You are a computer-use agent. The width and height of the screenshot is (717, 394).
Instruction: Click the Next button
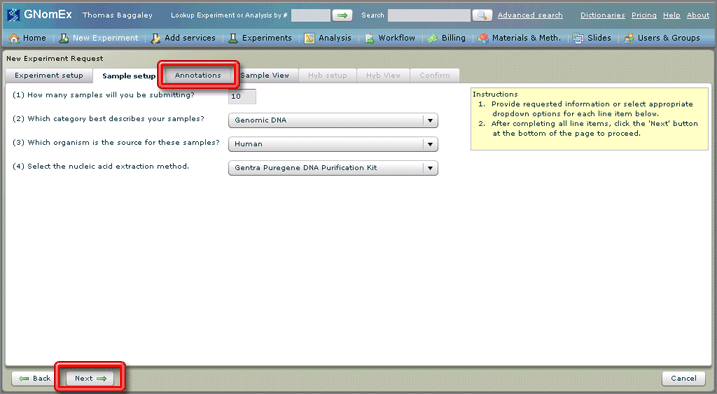point(90,378)
